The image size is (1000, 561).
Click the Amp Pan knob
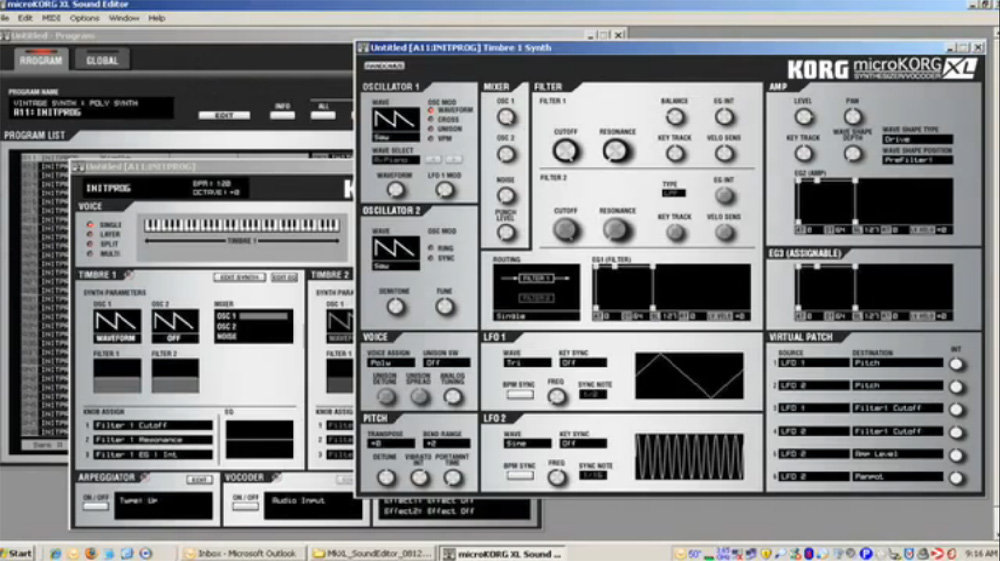click(852, 118)
